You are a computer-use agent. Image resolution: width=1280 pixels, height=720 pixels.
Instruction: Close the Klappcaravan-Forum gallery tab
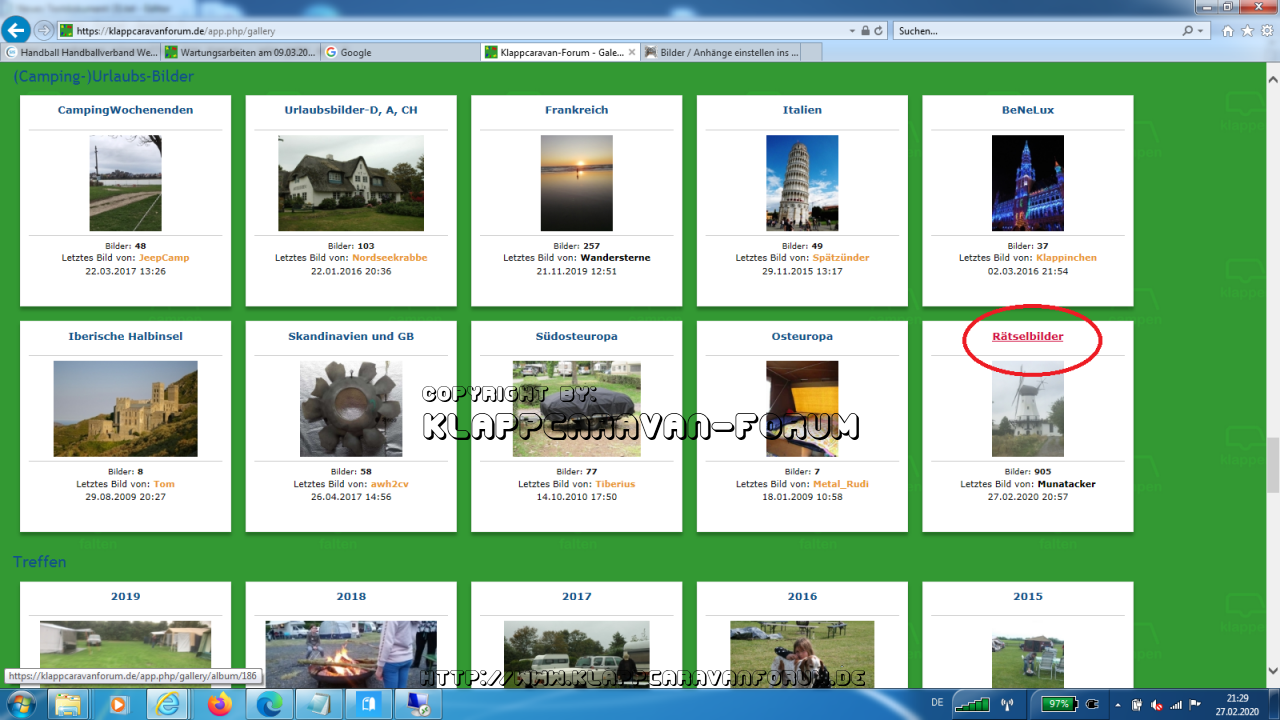coord(632,52)
